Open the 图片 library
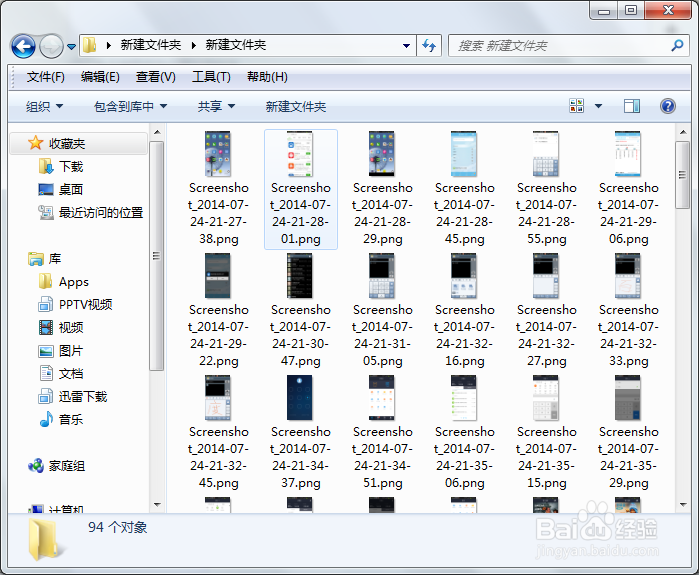 pyautogui.click(x=61, y=351)
